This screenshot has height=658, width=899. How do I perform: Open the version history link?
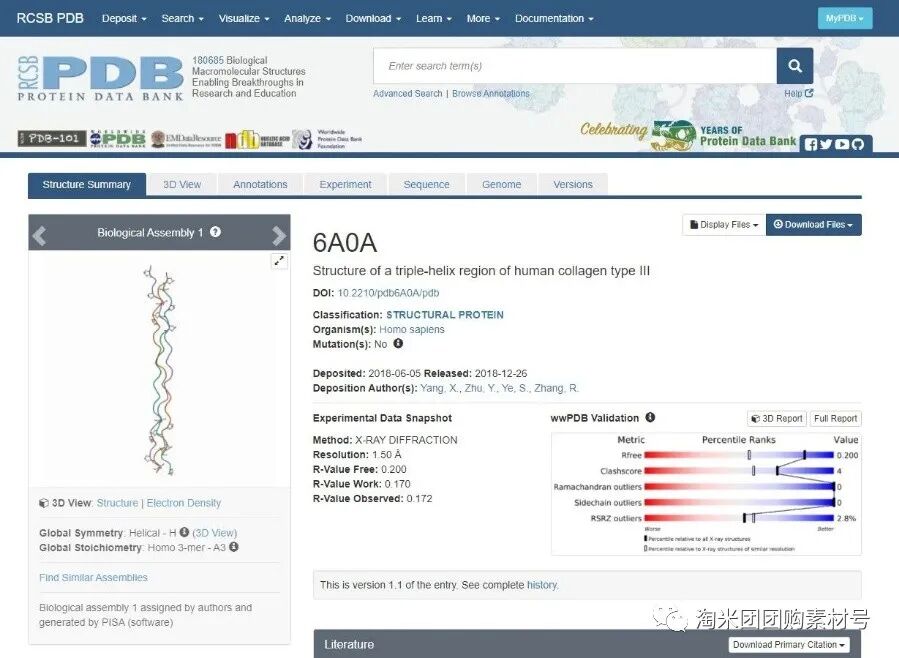click(x=542, y=585)
